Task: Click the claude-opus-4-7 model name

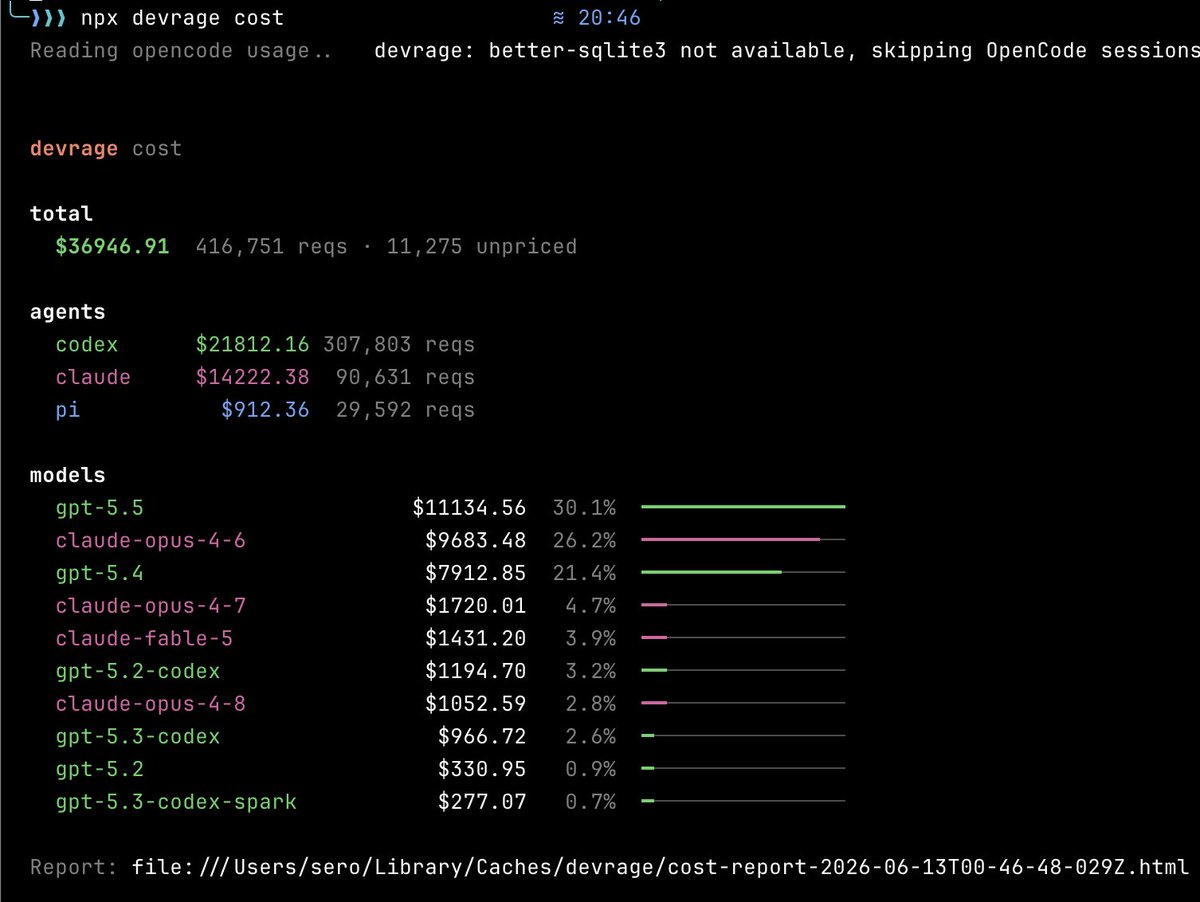Action: [x=151, y=606]
